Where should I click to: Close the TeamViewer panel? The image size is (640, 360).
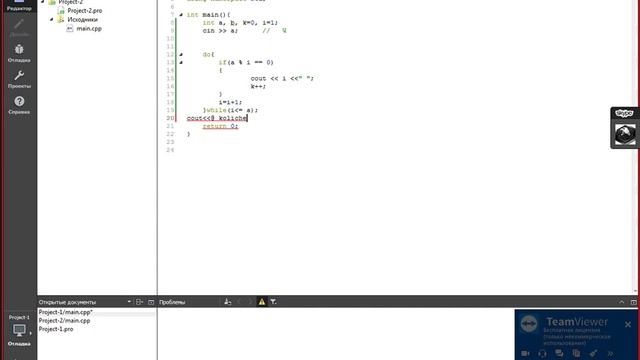(628, 324)
